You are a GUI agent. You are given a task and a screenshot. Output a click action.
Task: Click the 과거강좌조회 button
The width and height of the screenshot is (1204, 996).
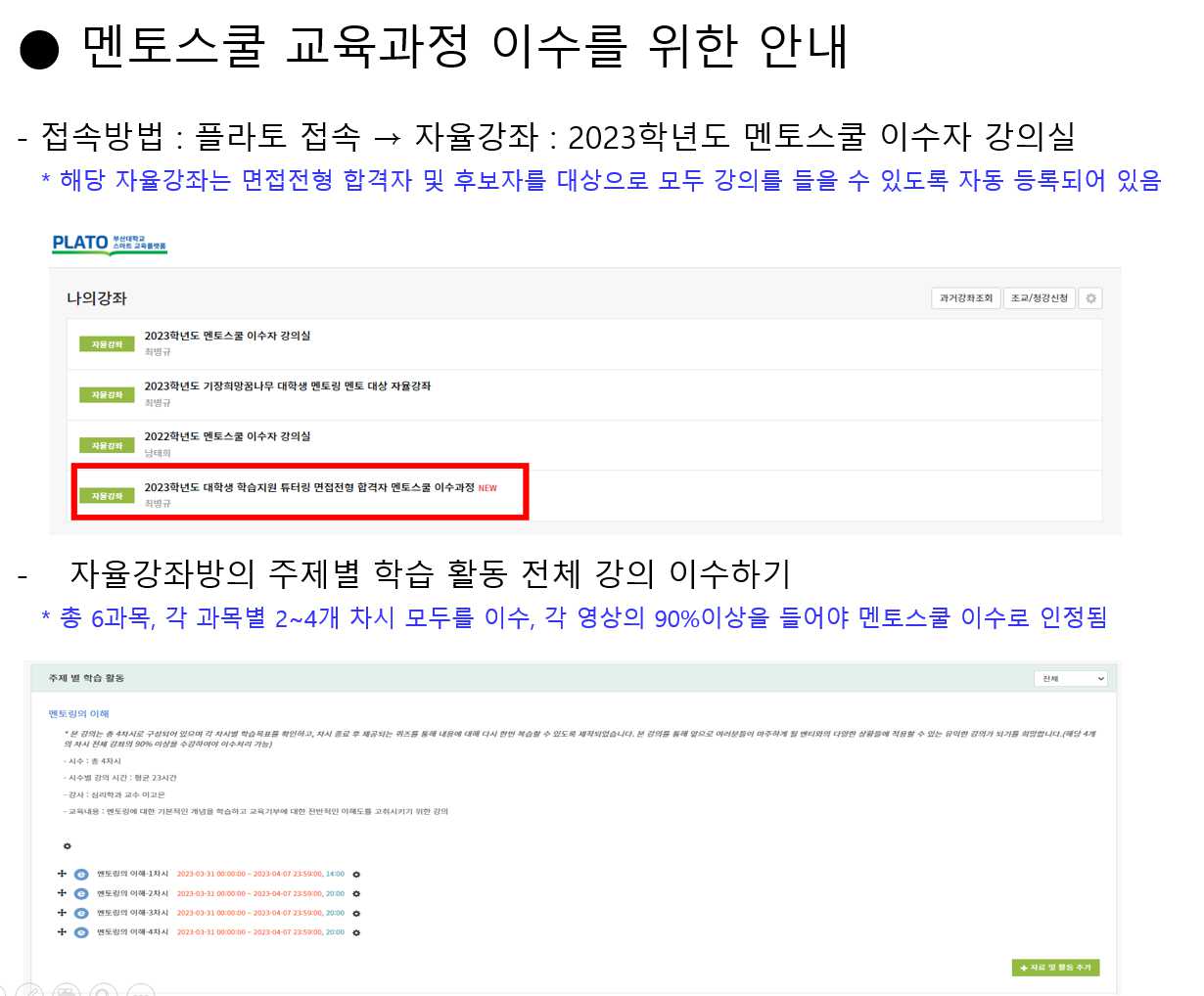[965, 298]
